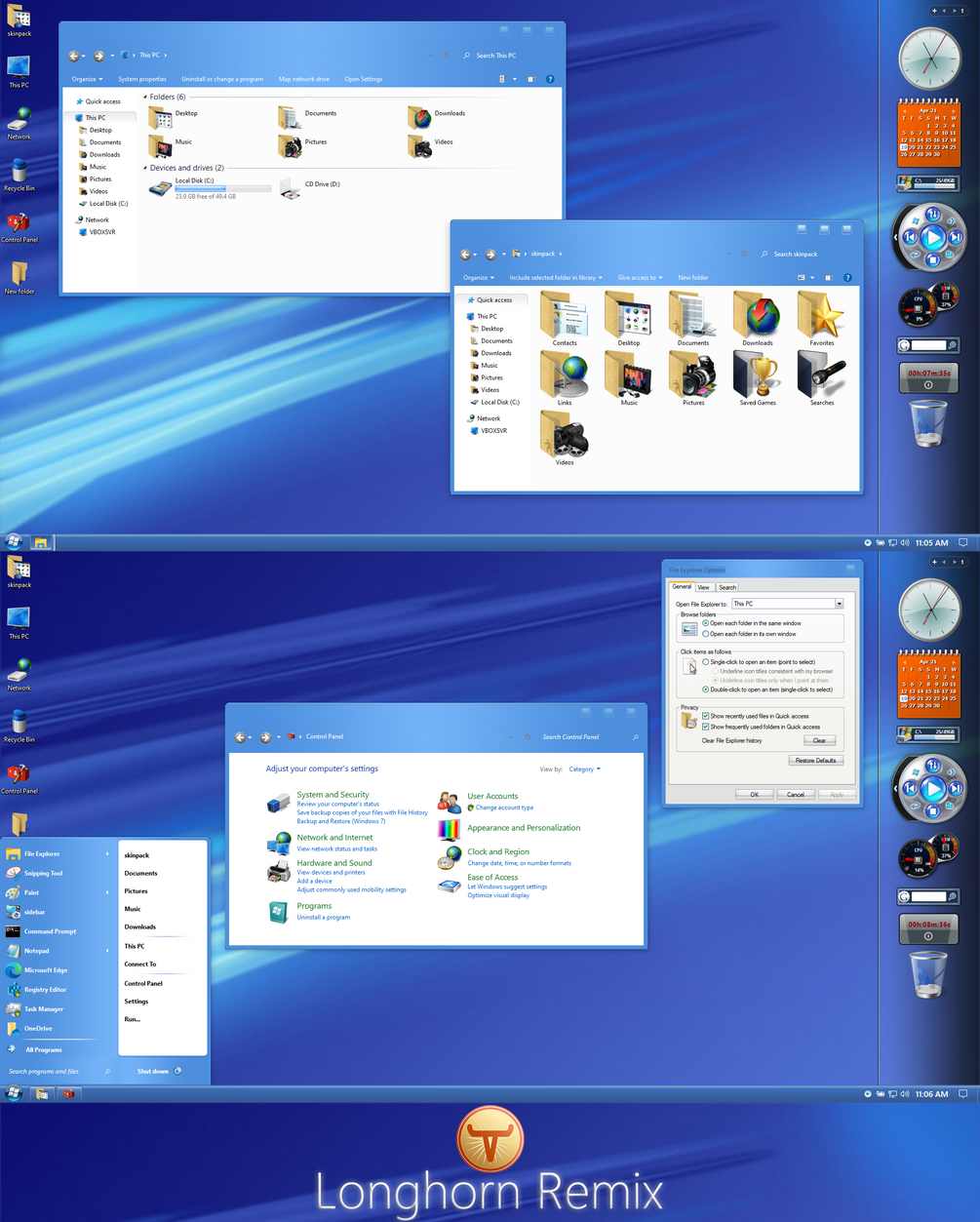Open Organize dropdown in This PC window

coord(87,79)
